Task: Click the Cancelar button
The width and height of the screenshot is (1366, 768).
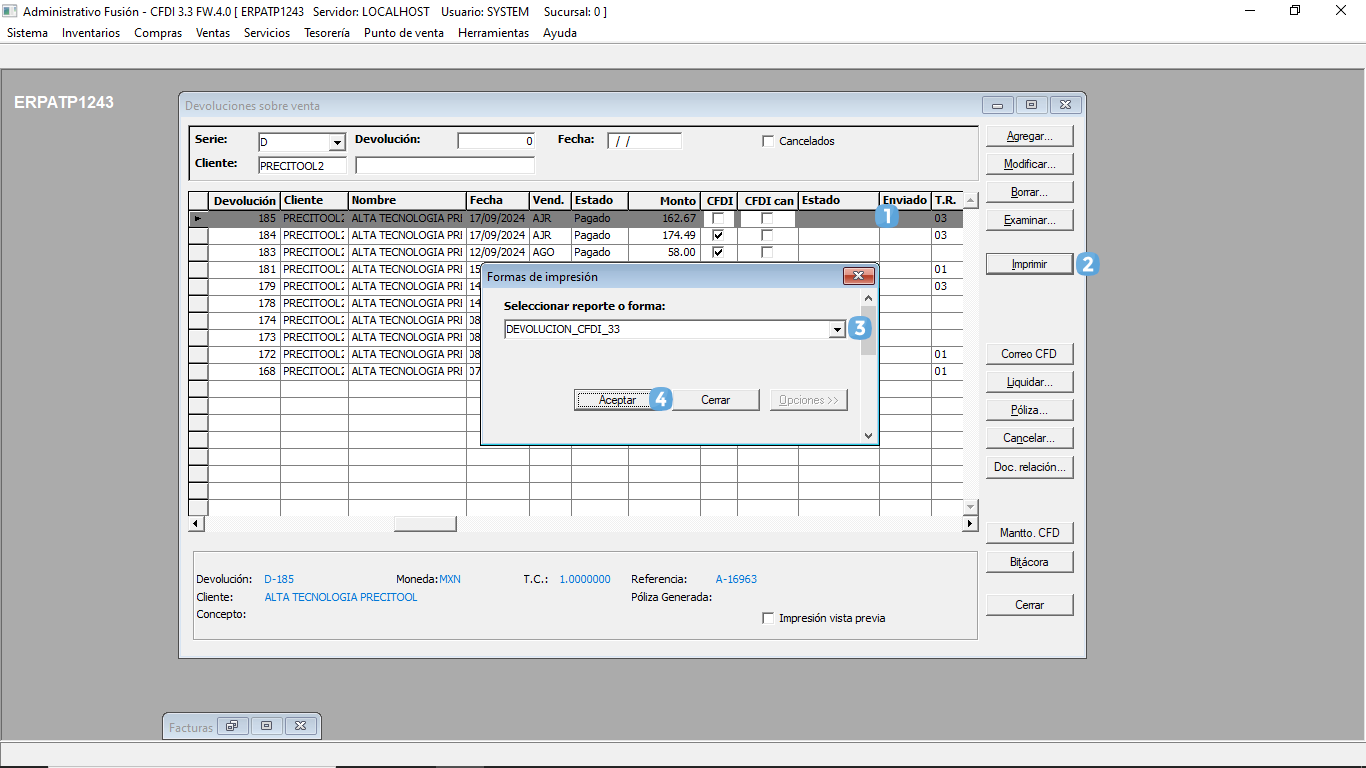Action: tap(1029, 438)
